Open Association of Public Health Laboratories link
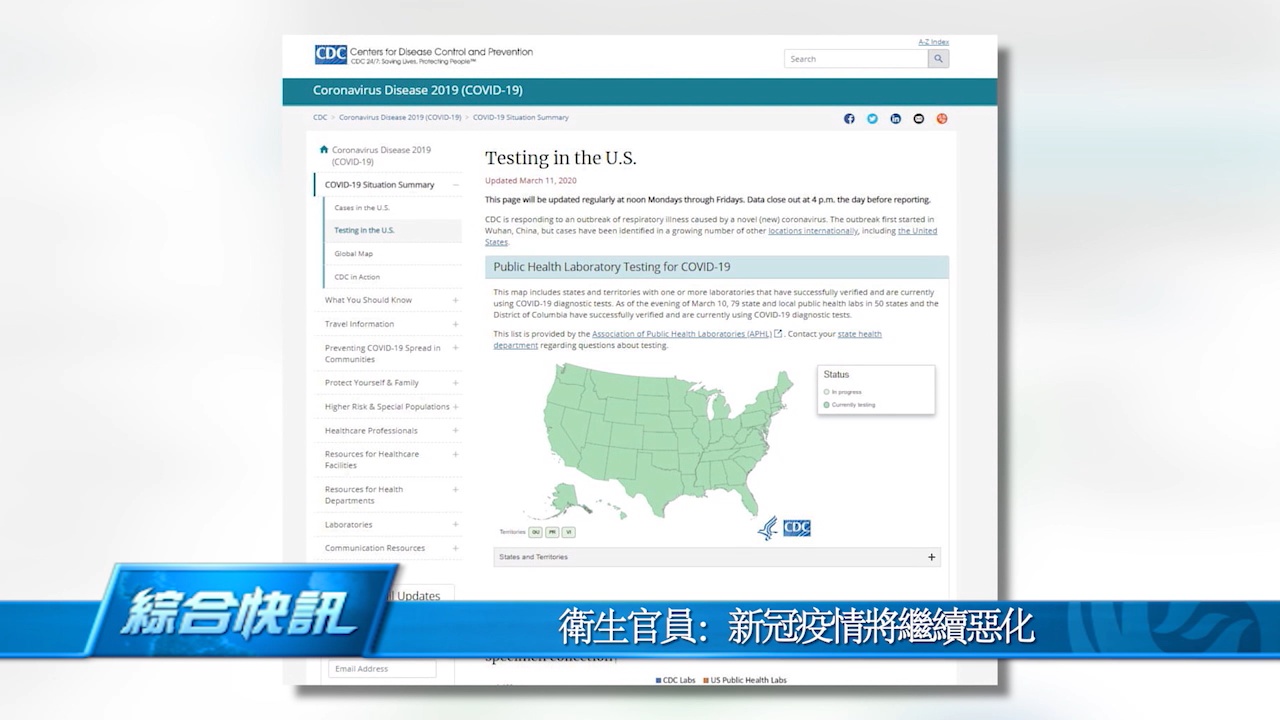The width and height of the screenshot is (1280, 720). point(682,333)
